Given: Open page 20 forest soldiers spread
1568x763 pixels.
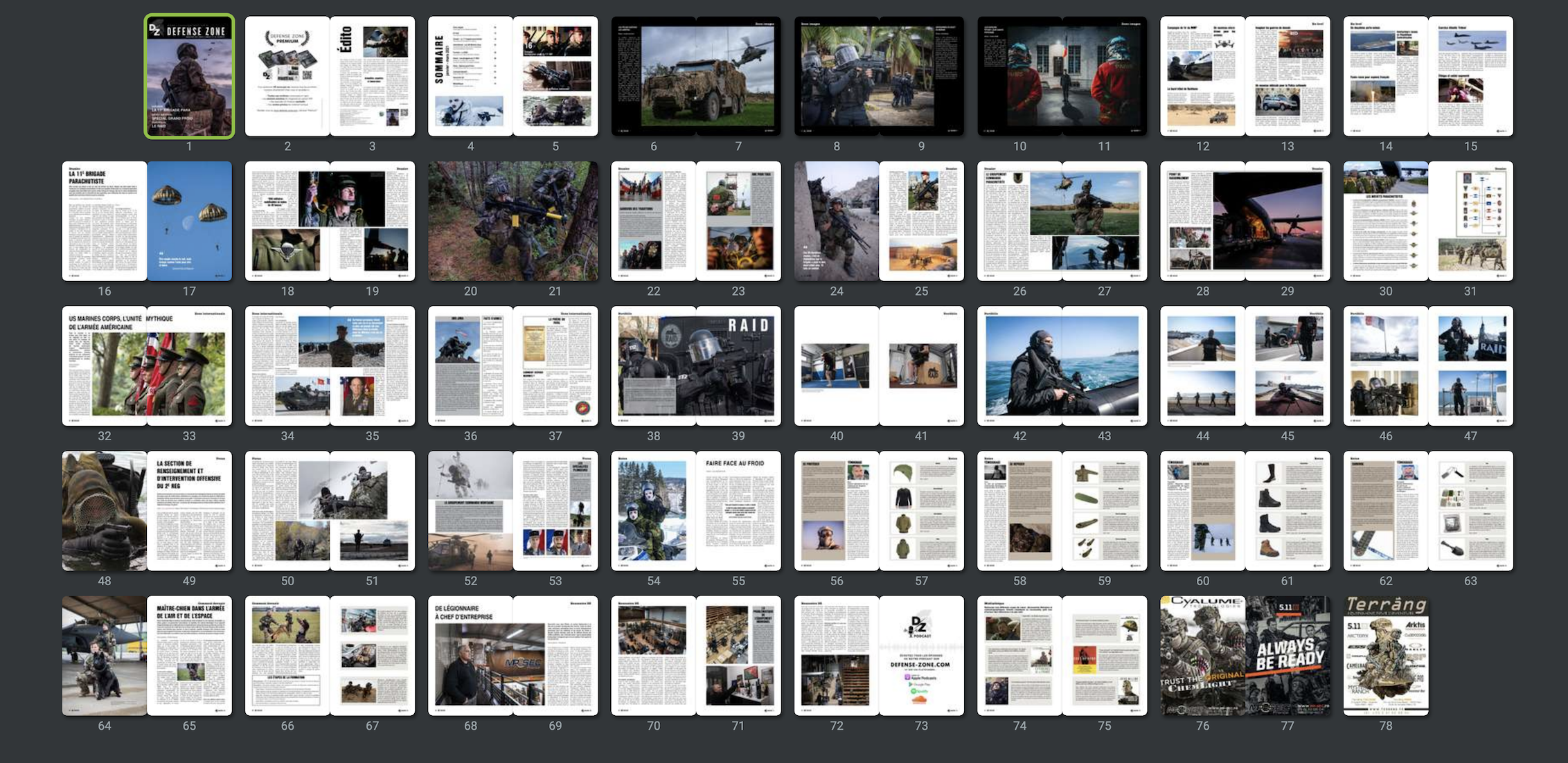Looking at the screenshot, I should pos(471,221).
